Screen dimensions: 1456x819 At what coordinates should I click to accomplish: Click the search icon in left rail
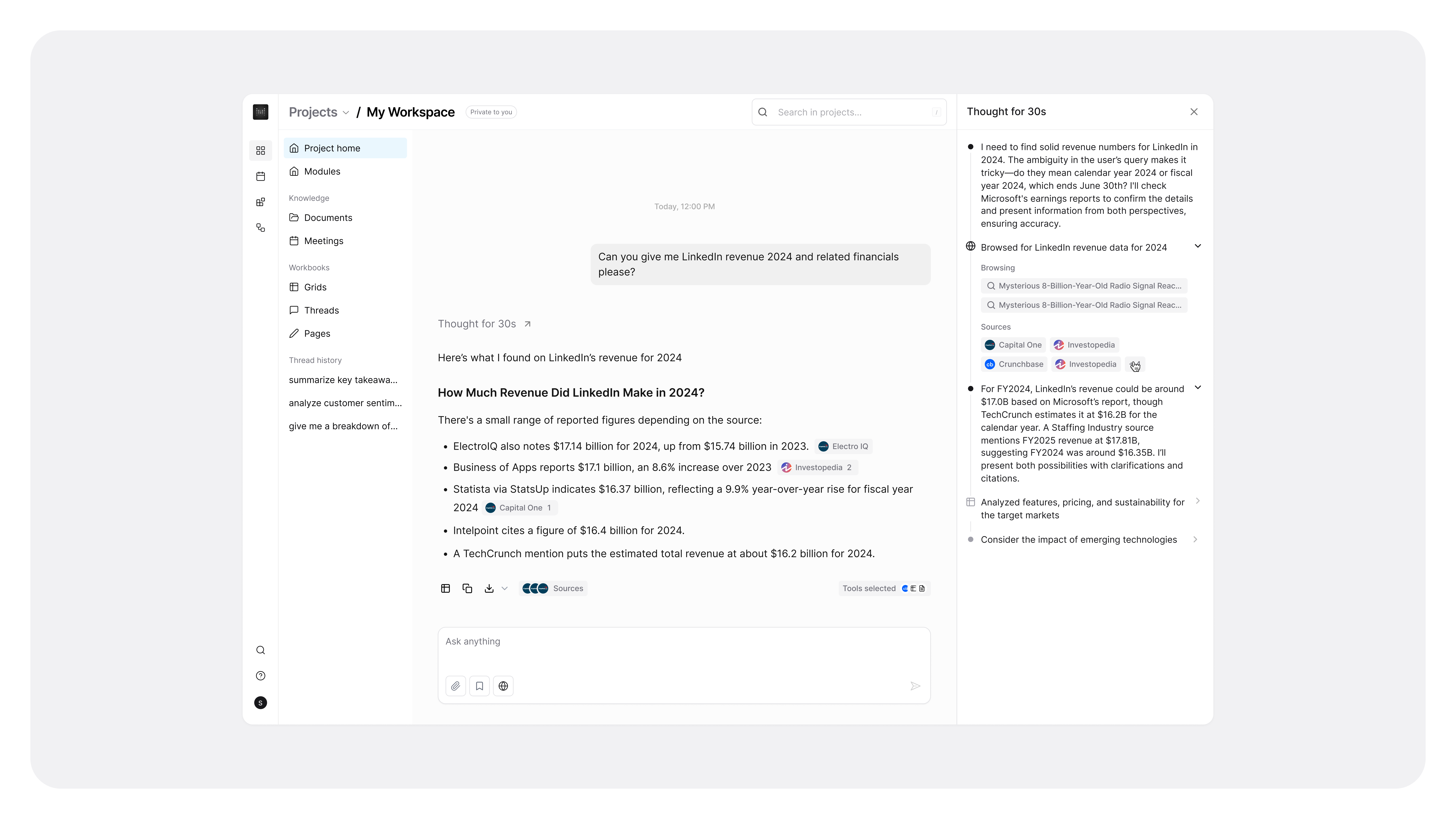[260, 650]
